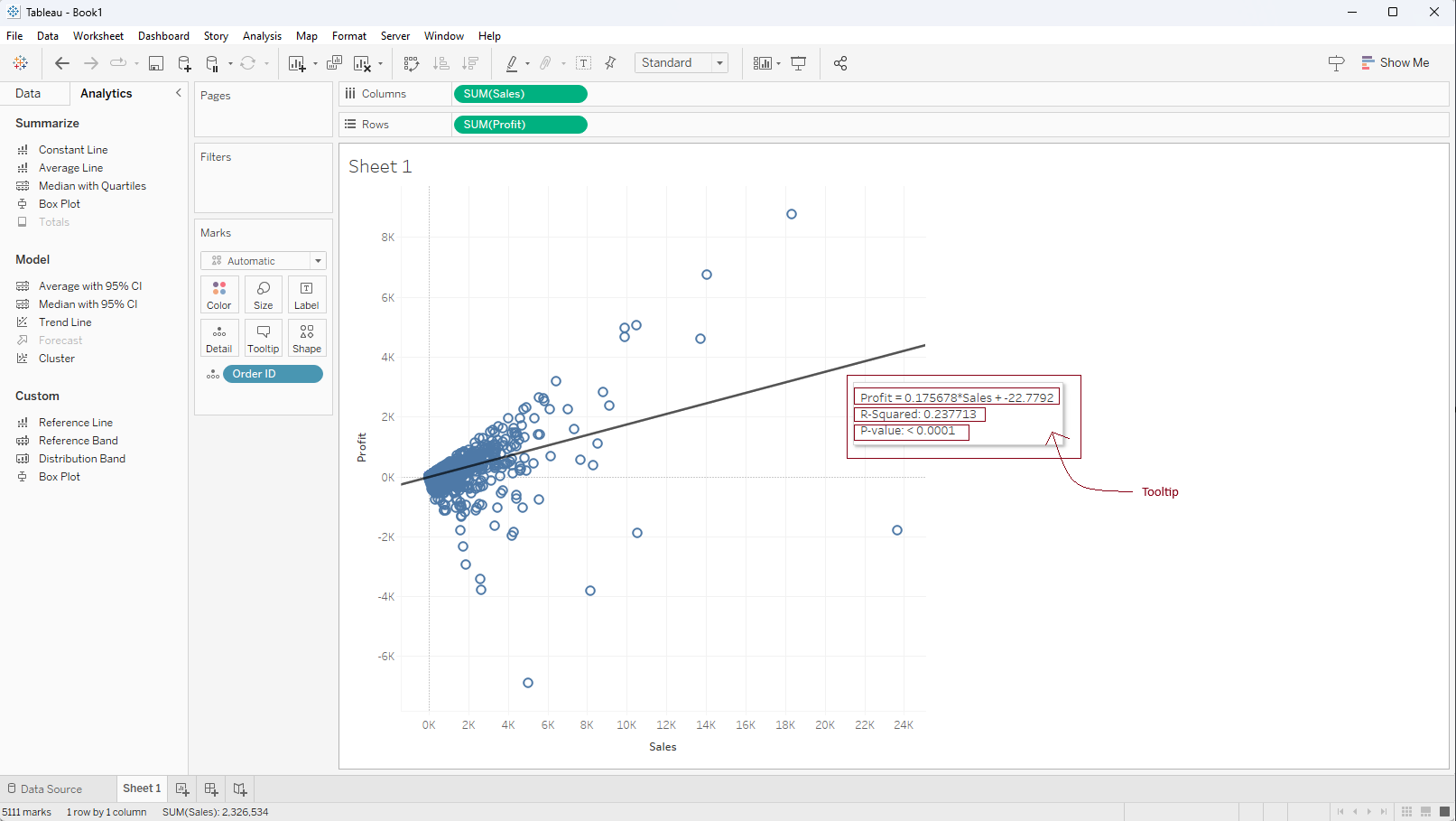Click the Share workbook icon
1456x821 pixels.
click(x=840, y=63)
